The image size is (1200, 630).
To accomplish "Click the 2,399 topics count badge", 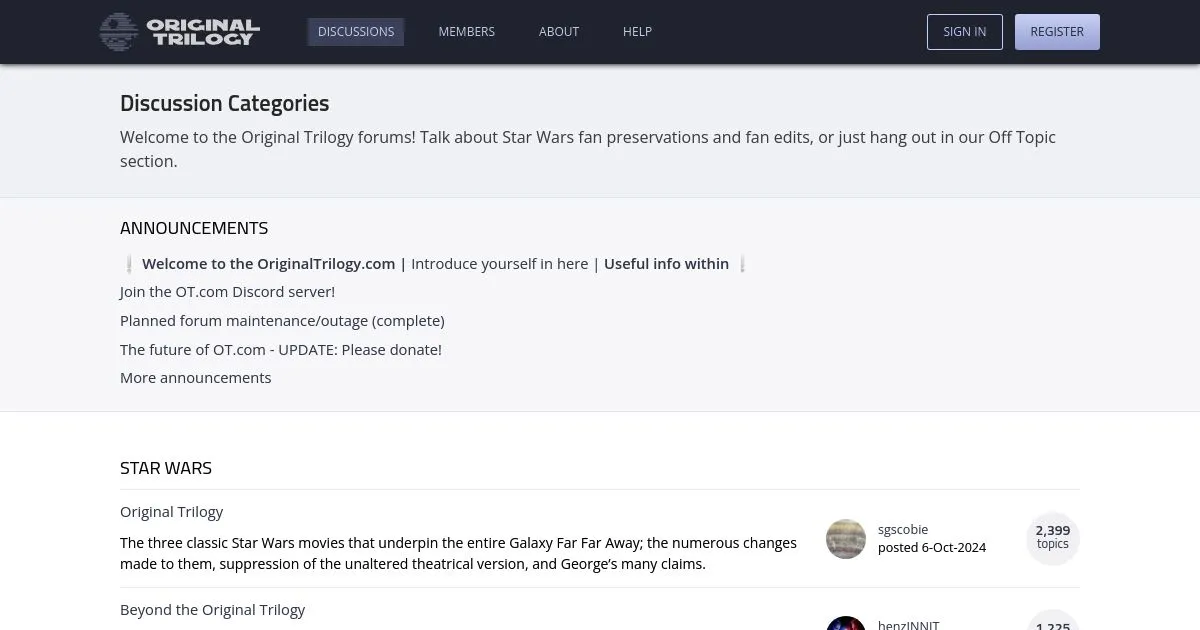I will pos(1052,537).
